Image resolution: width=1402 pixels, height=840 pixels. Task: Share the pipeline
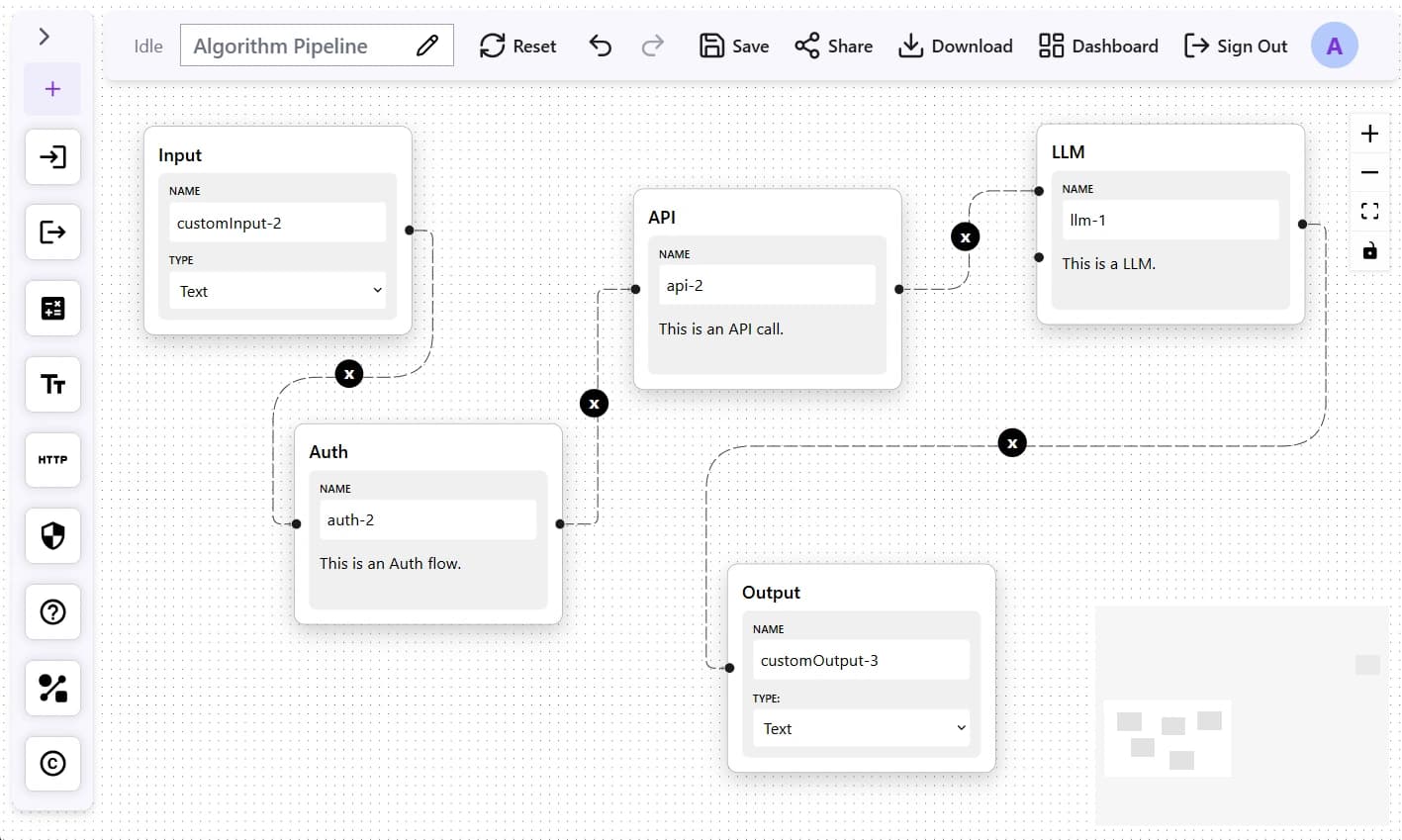(x=834, y=46)
